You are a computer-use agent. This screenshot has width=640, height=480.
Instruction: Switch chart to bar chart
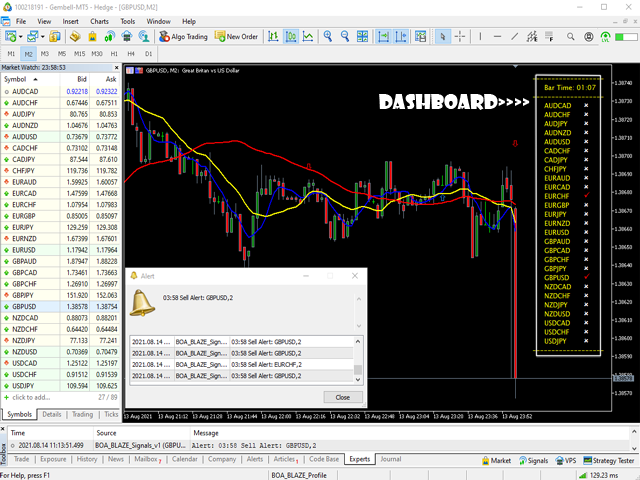coord(273,37)
